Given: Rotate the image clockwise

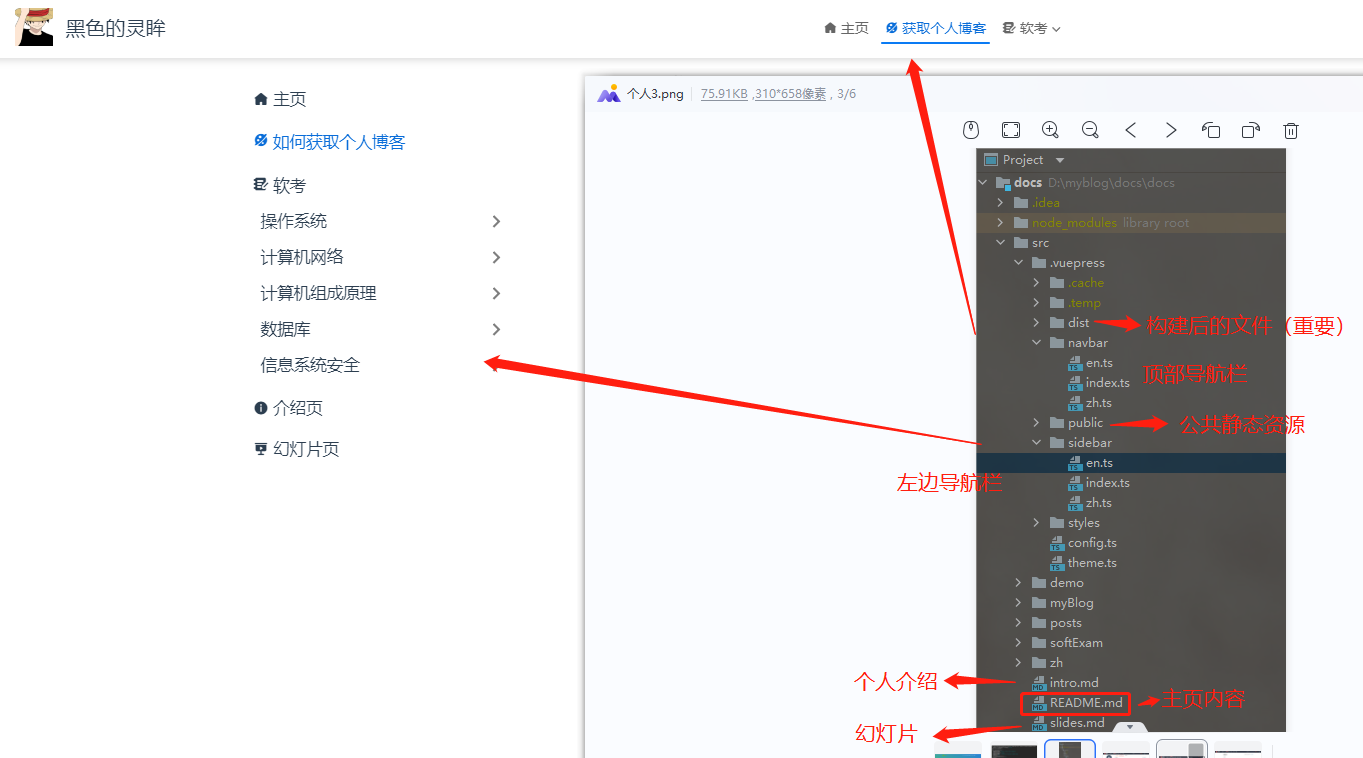Looking at the screenshot, I should coord(1251,130).
